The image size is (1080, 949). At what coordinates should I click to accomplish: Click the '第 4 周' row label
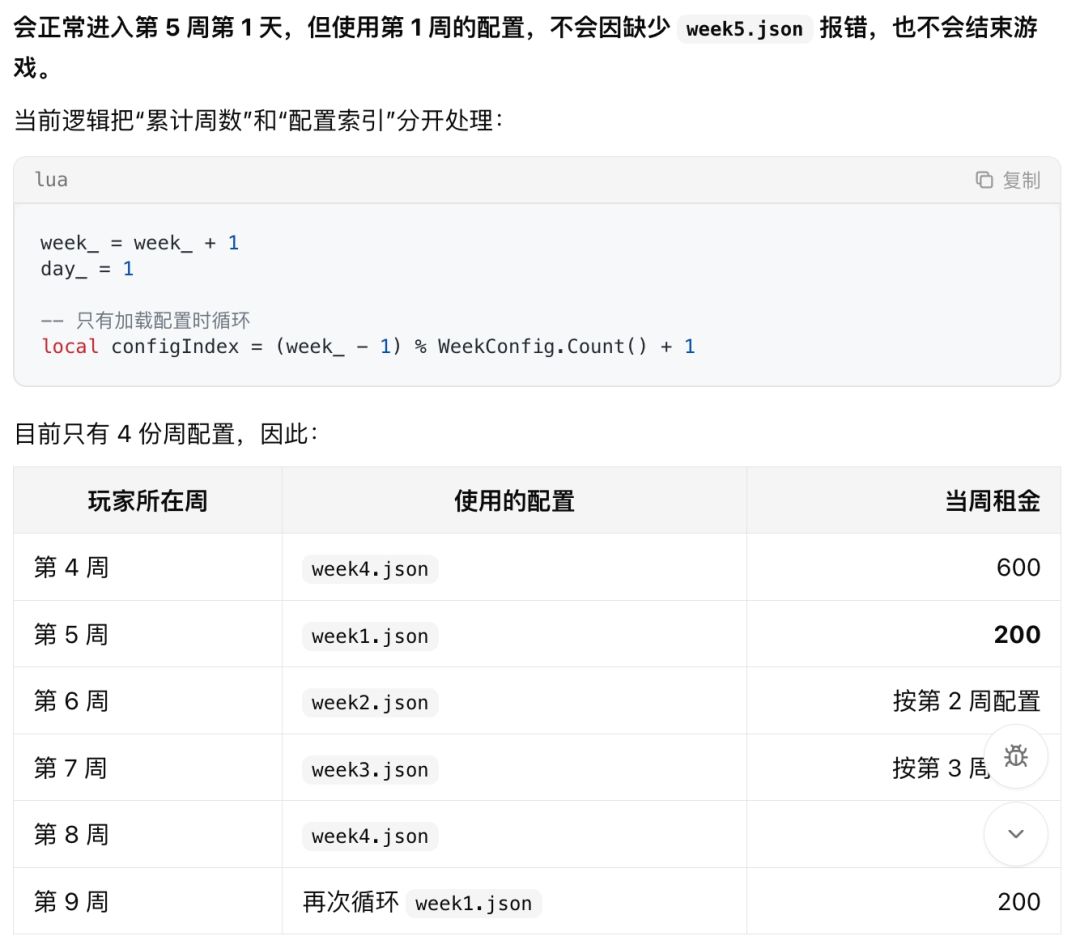click(x=72, y=567)
